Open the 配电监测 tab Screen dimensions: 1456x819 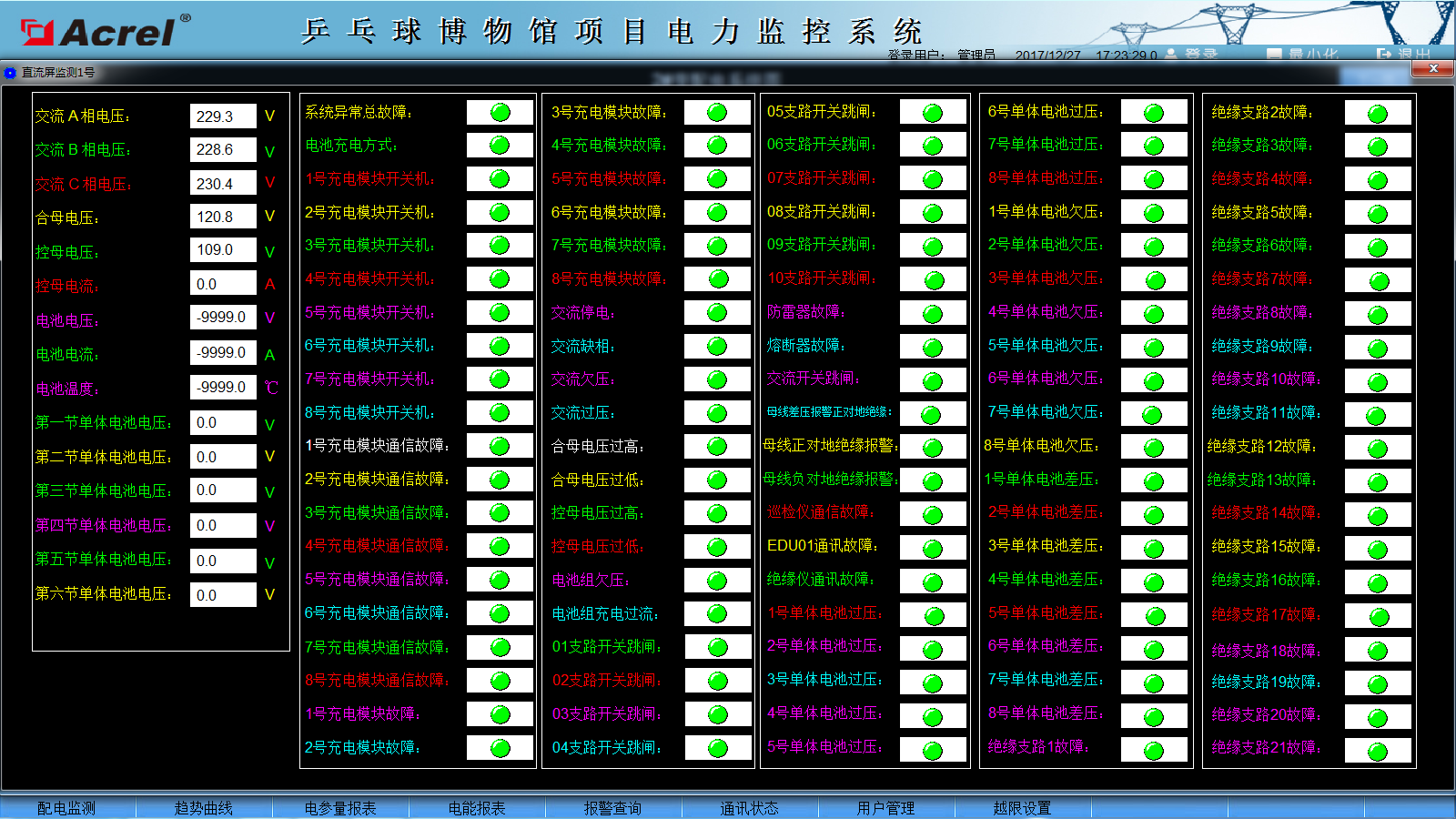coord(67,808)
